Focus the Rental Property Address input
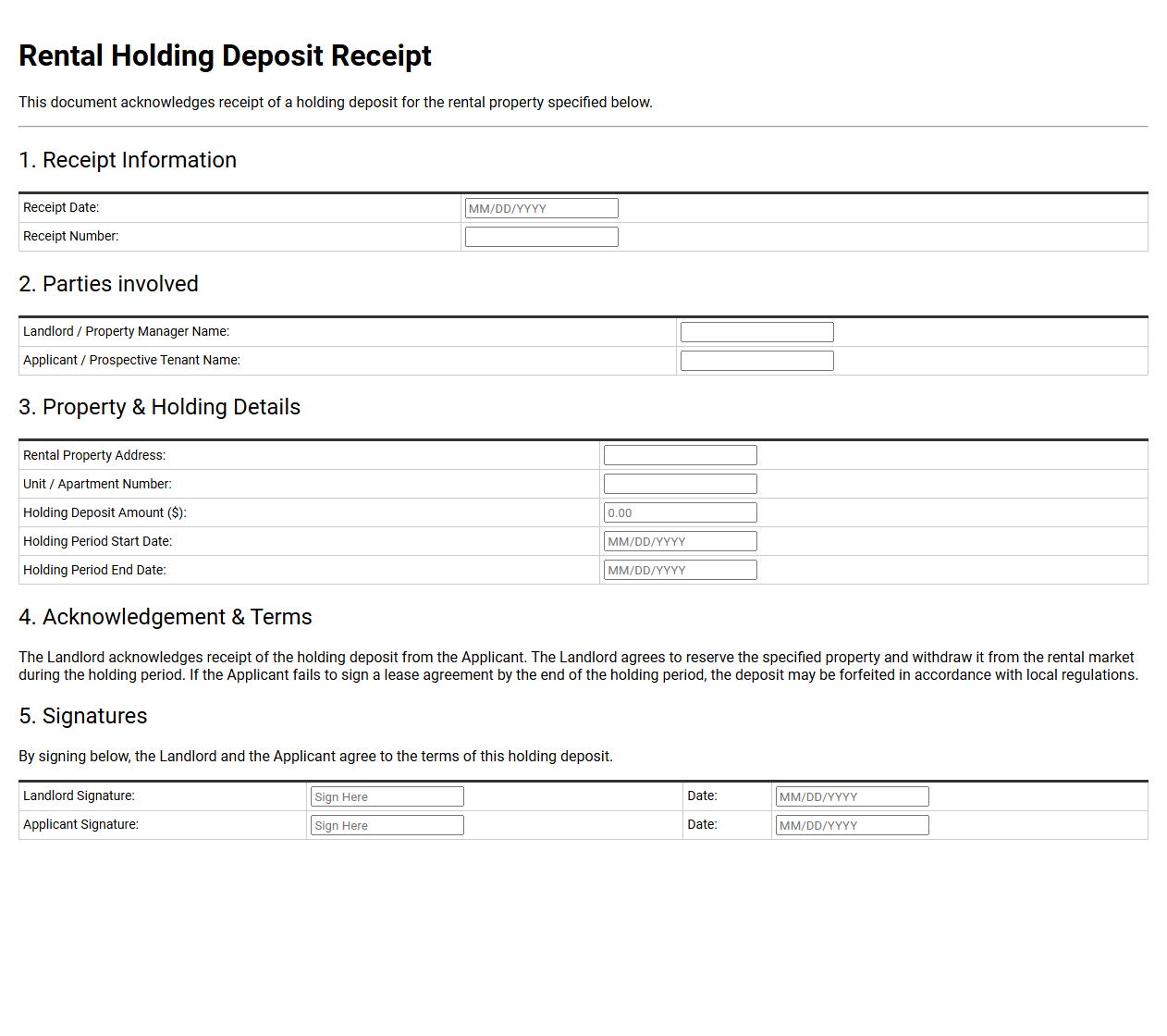 (x=680, y=455)
